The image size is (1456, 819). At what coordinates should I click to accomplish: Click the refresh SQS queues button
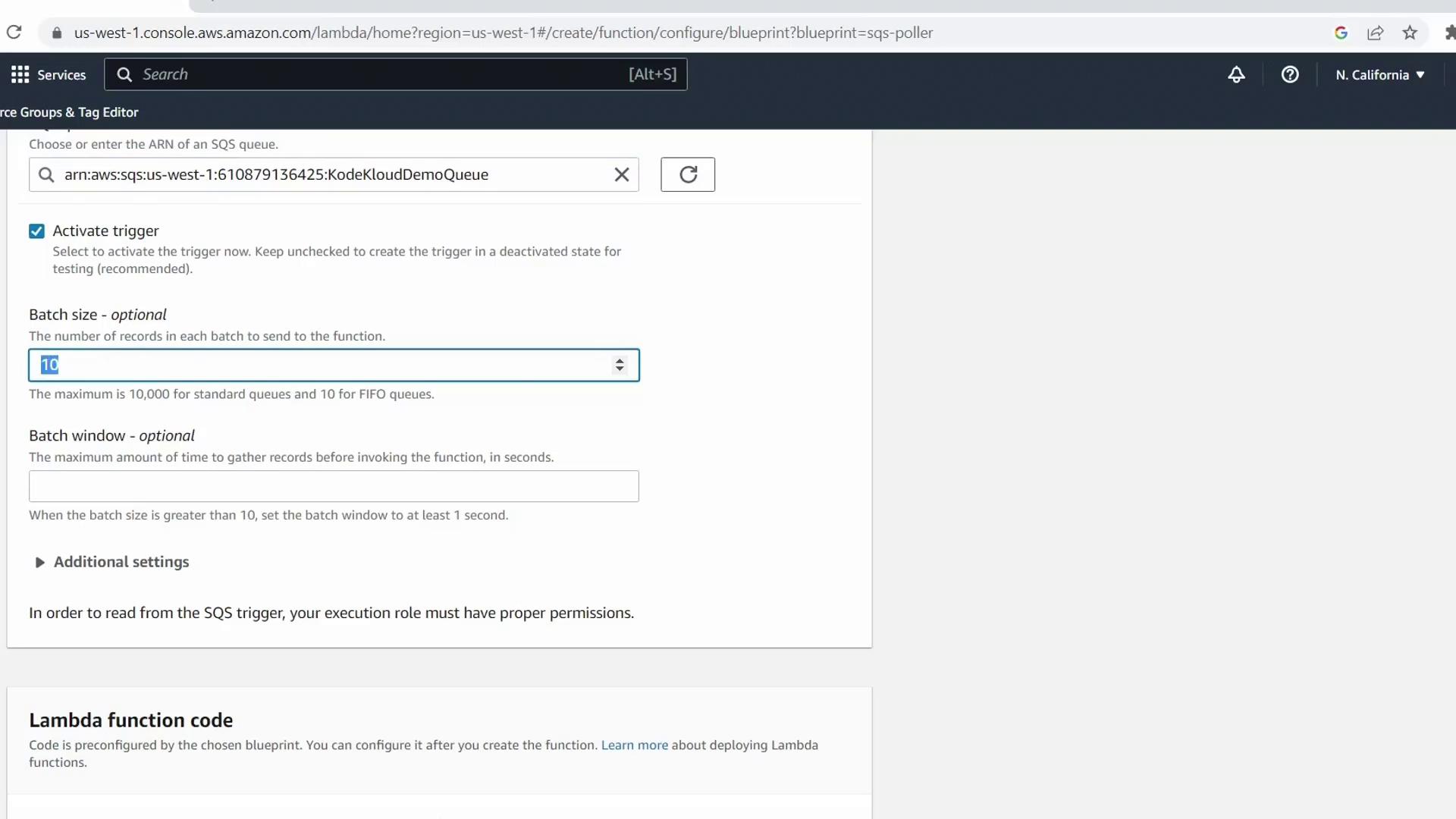click(687, 174)
